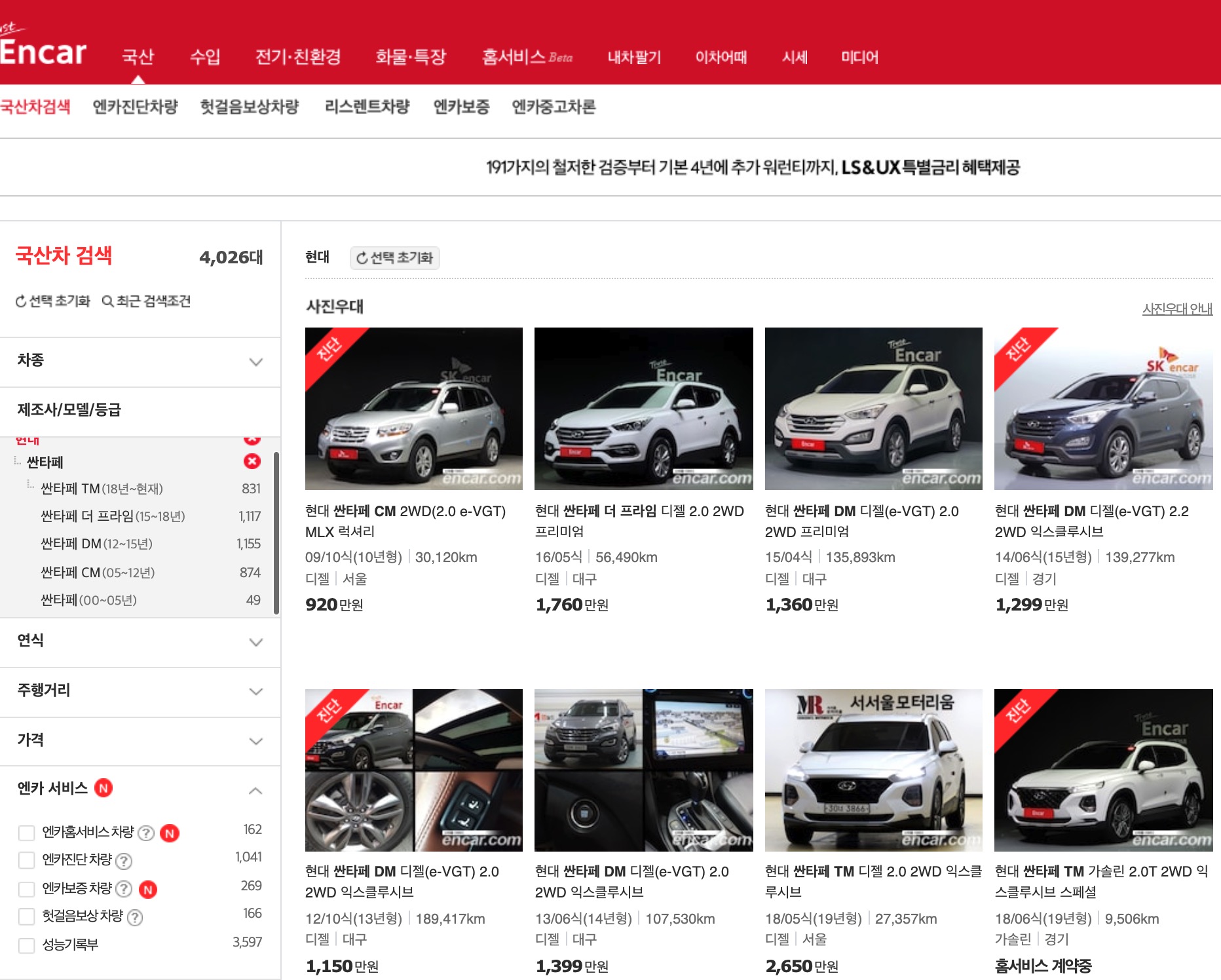Switch to 리스렌트차량 sub-tab
Image resolution: width=1221 pixels, height=980 pixels.
367,106
